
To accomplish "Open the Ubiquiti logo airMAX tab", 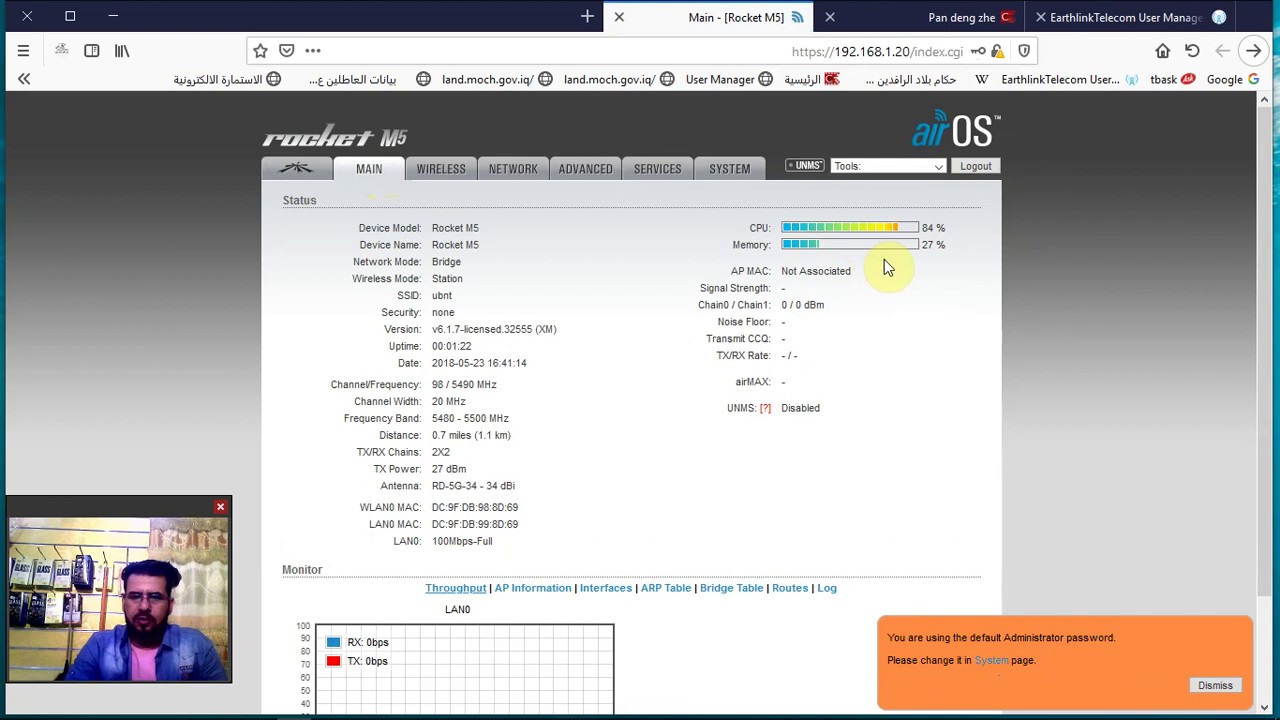I will click(295, 169).
